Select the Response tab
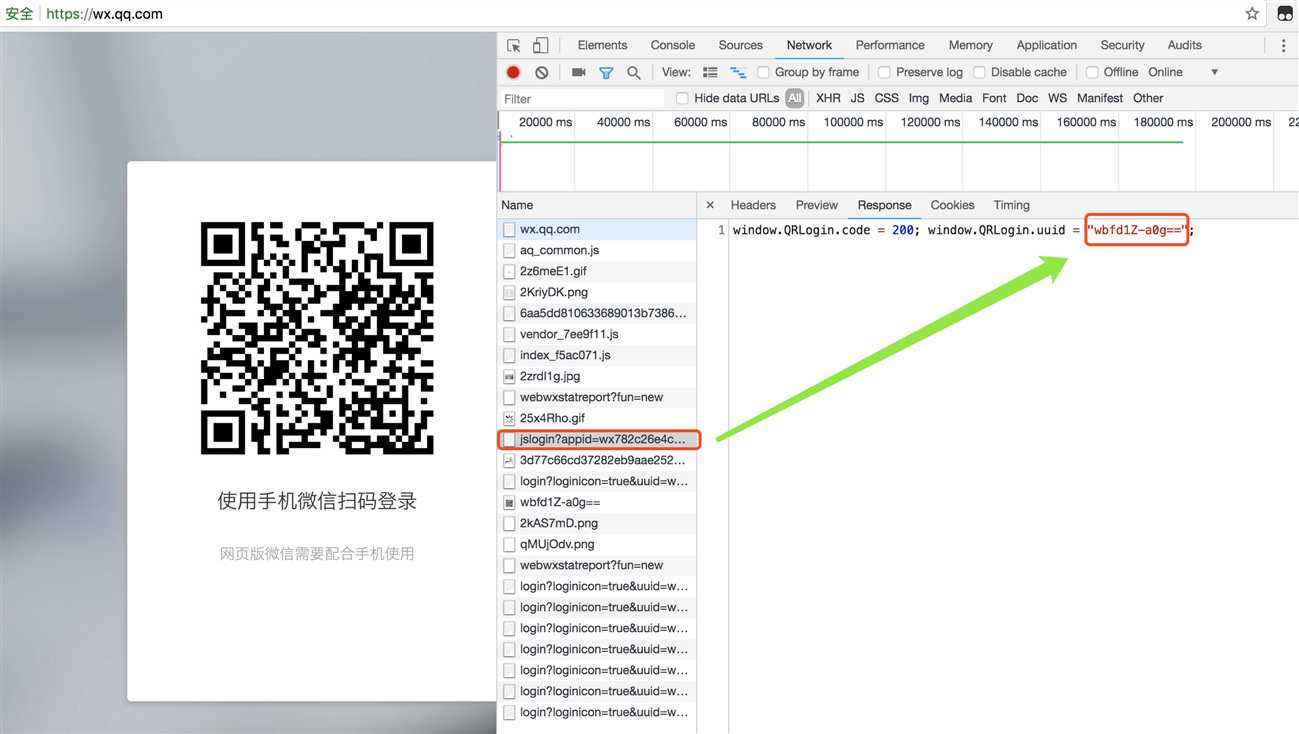This screenshot has width=1299, height=734. point(885,205)
